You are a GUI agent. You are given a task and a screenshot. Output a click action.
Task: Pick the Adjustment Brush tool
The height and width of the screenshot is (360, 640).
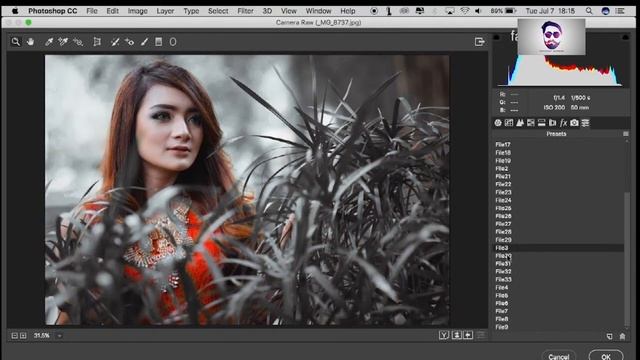click(144, 42)
